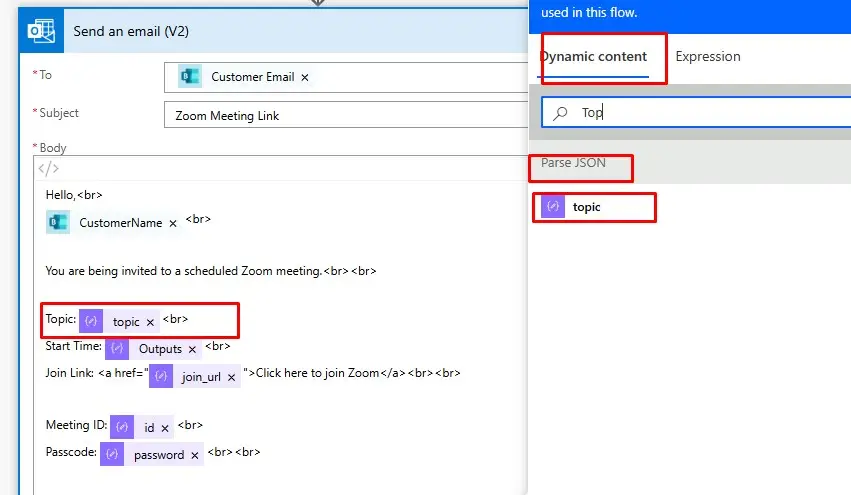The image size is (851, 495).
Task: Remove the CustomerName token from Body
Action: coord(173,224)
